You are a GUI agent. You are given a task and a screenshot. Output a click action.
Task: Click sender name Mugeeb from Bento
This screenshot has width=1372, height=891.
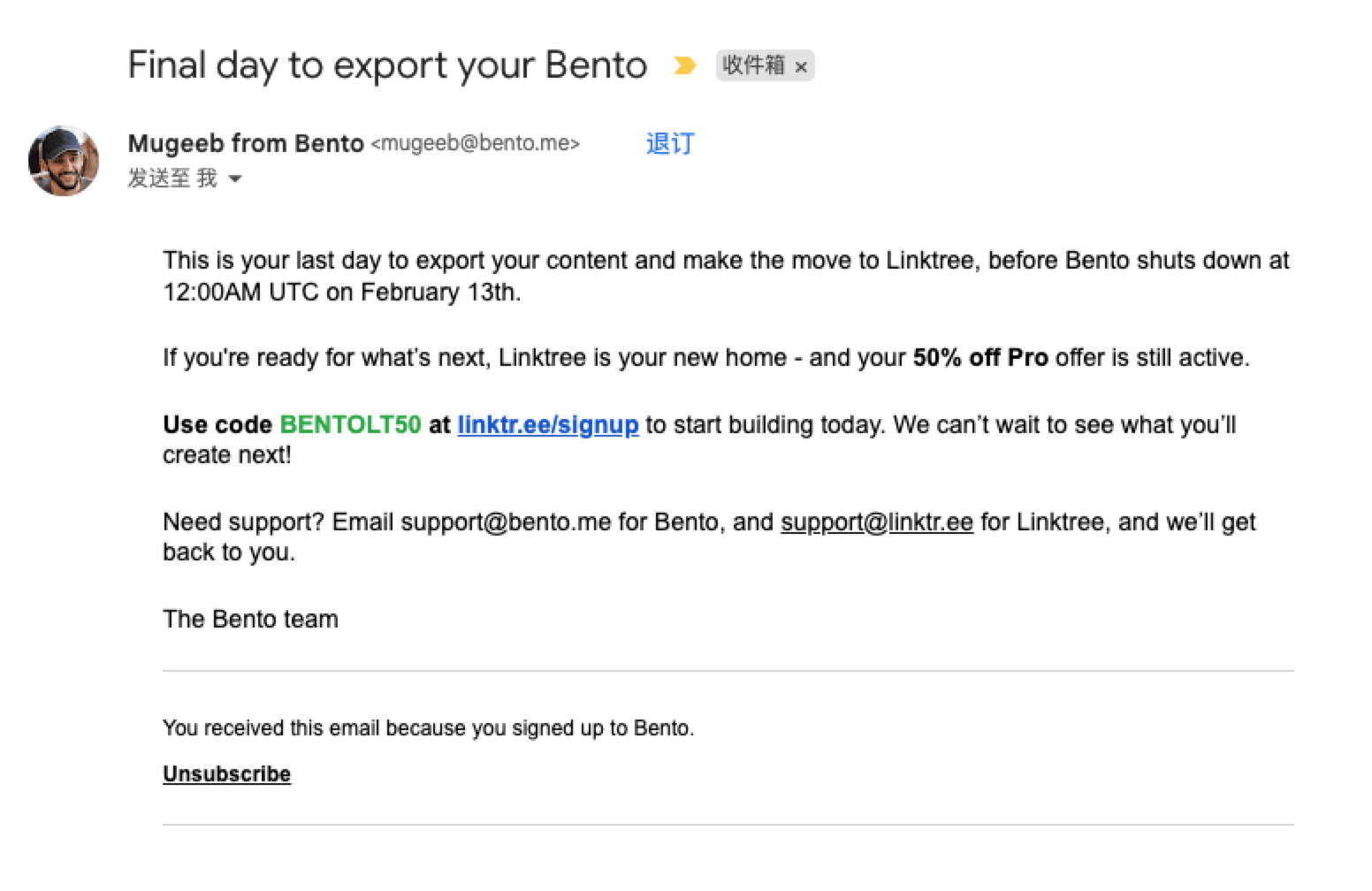pyautogui.click(x=246, y=143)
